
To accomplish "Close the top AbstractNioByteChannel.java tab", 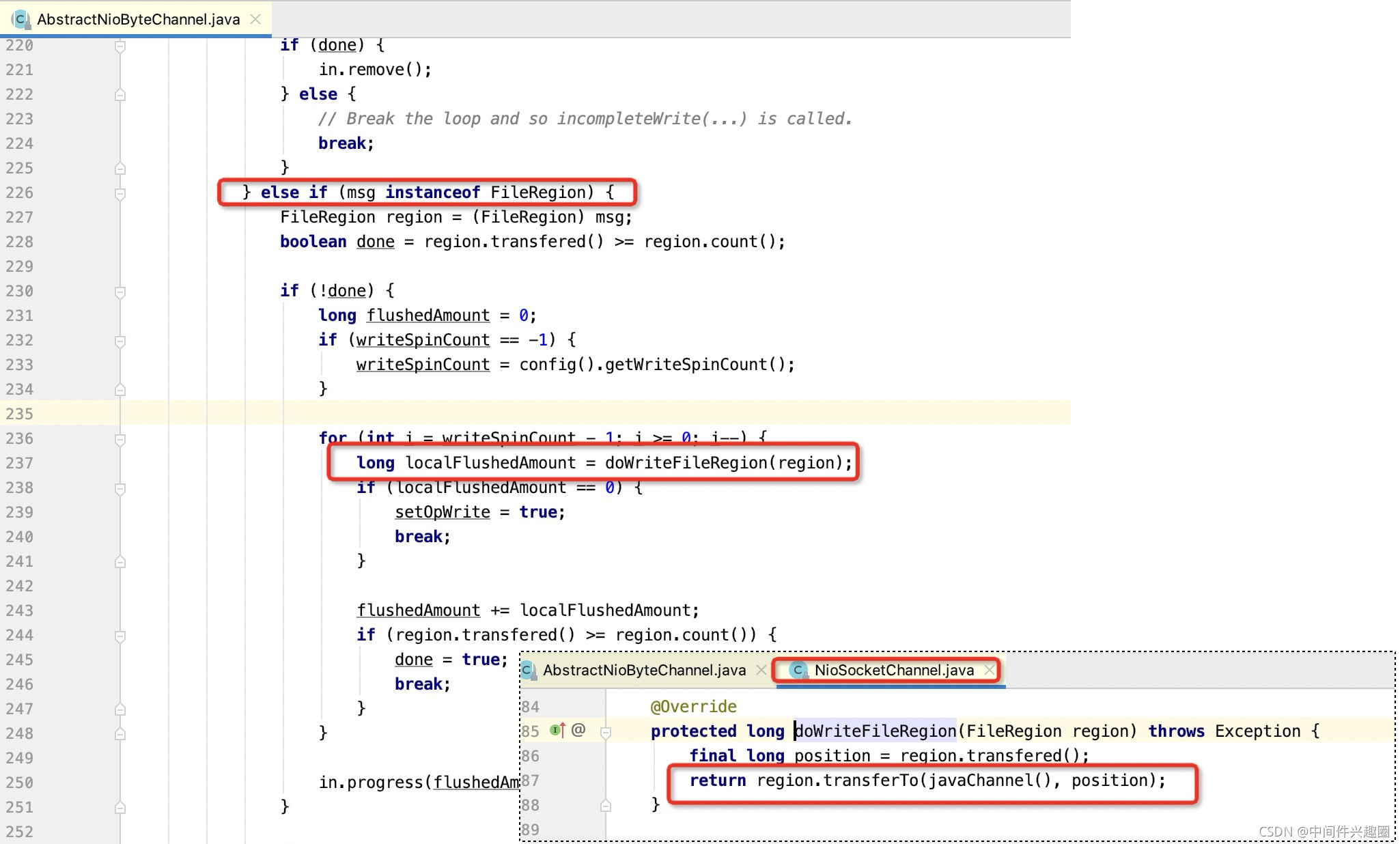I will 255,19.
